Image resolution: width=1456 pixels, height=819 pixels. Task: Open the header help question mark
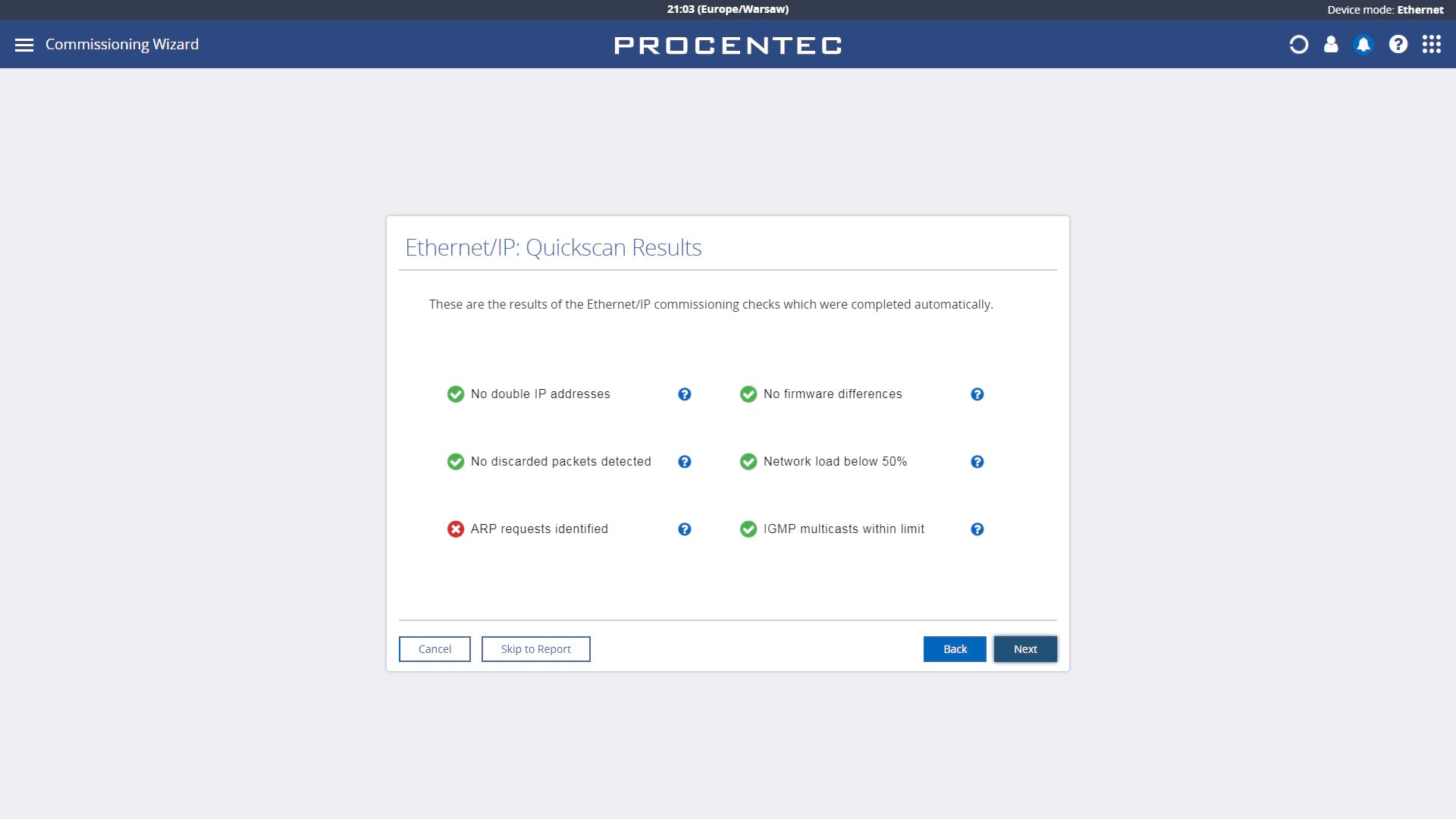point(1398,45)
